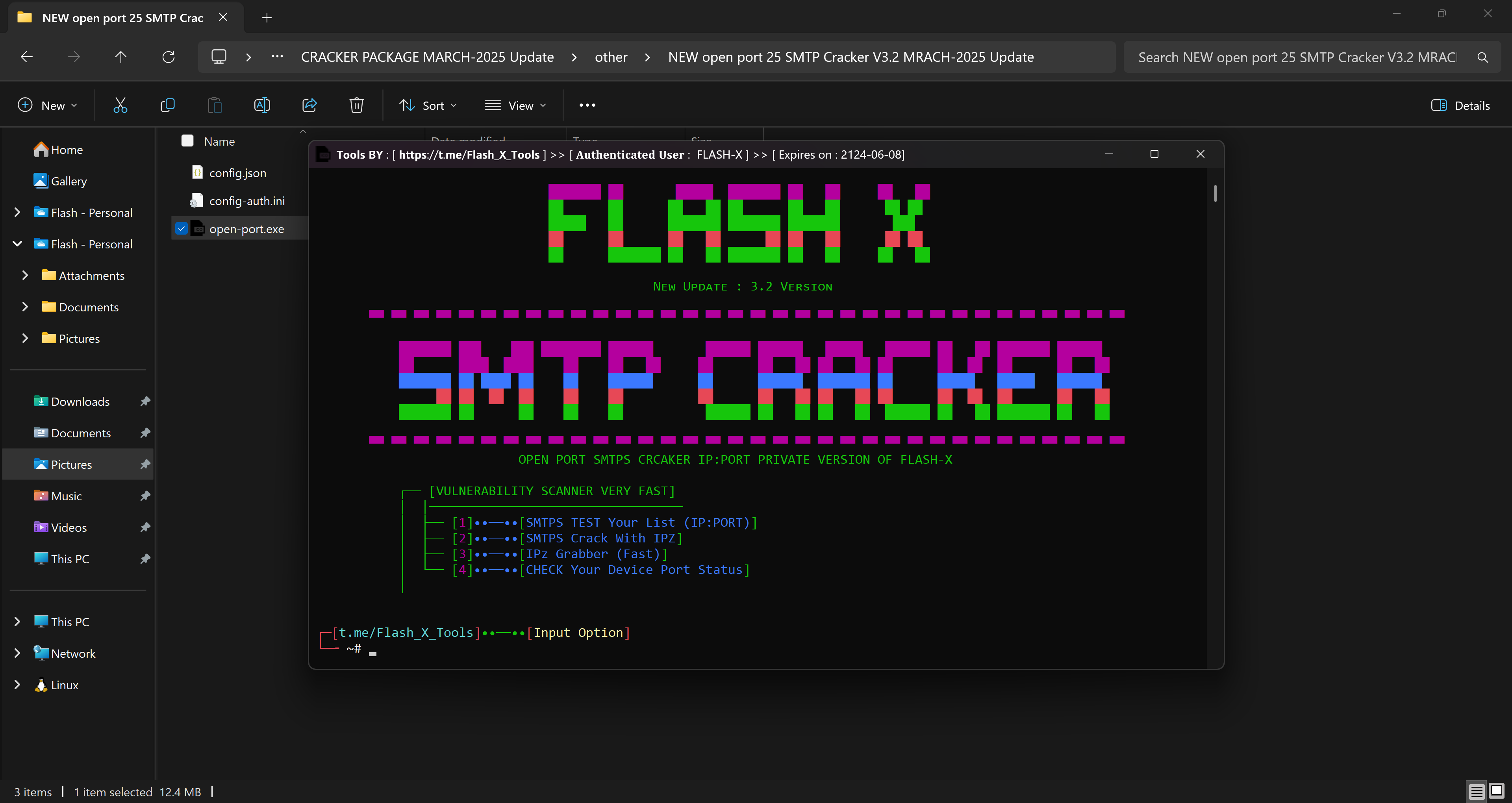Open the See more options menu
The height and width of the screenshot is (803, 1512).
pos(587,105)
